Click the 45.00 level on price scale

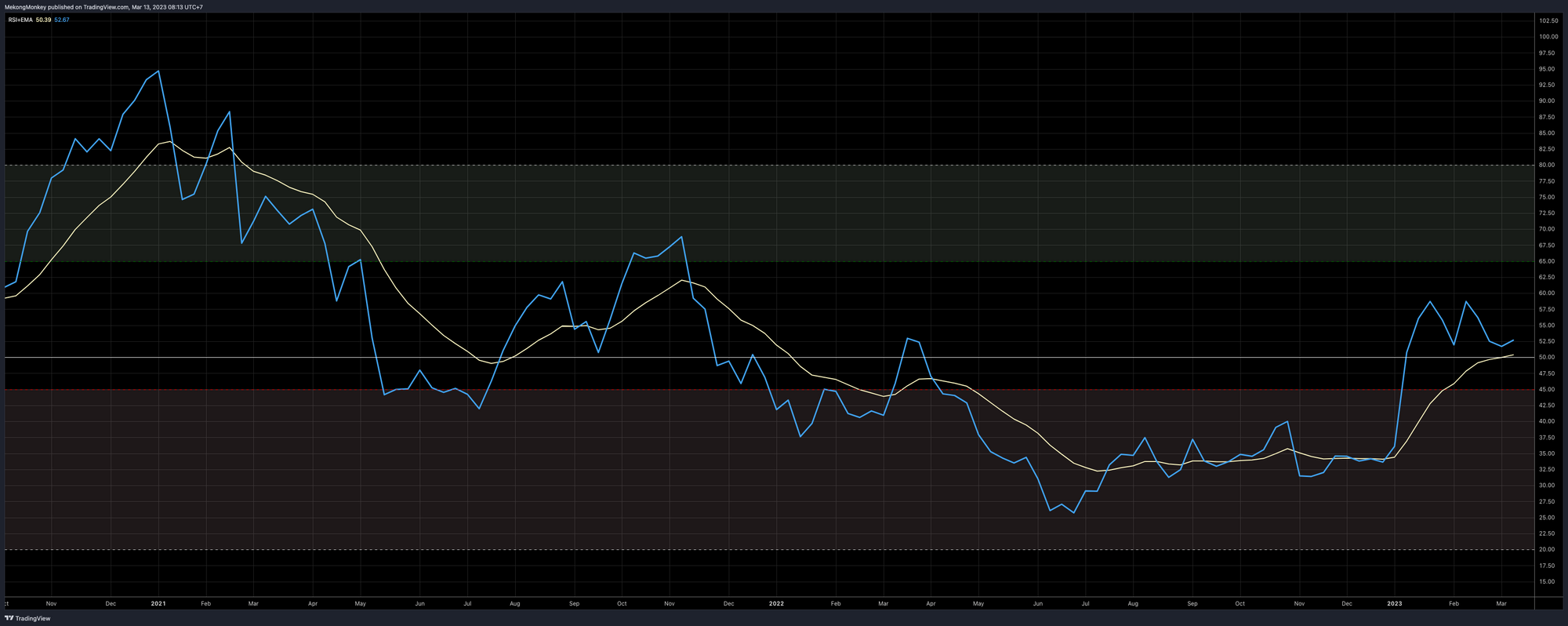(x=1548, y=389)
